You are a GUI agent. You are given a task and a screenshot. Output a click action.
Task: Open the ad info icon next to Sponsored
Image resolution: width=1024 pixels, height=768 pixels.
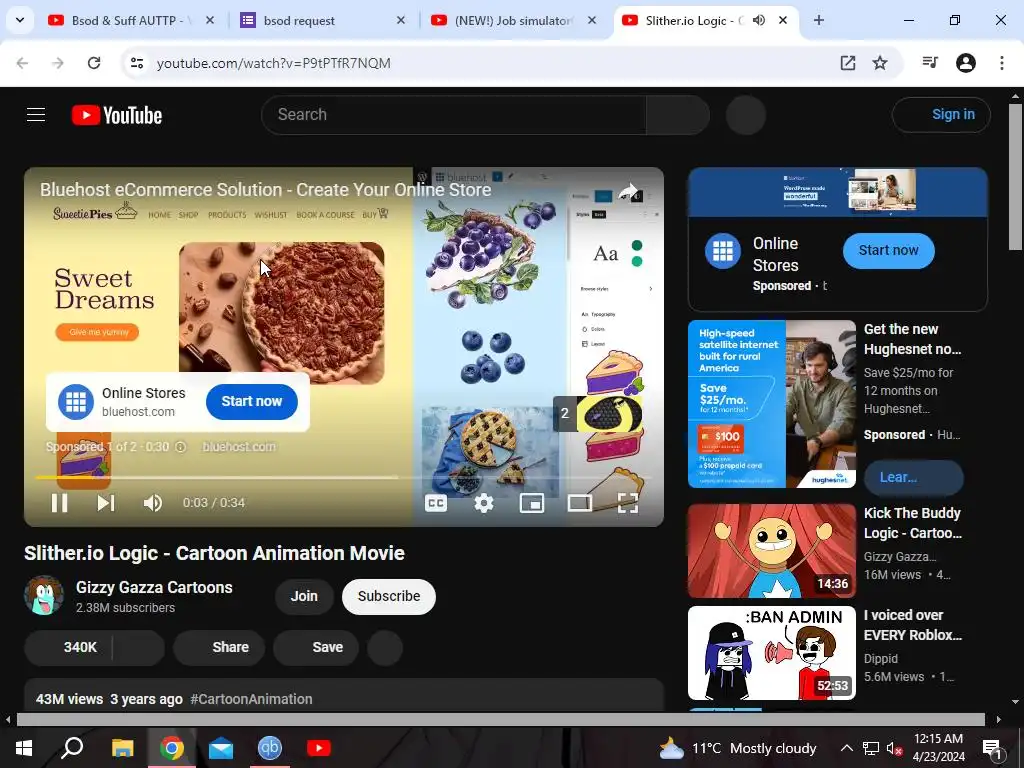181,447
